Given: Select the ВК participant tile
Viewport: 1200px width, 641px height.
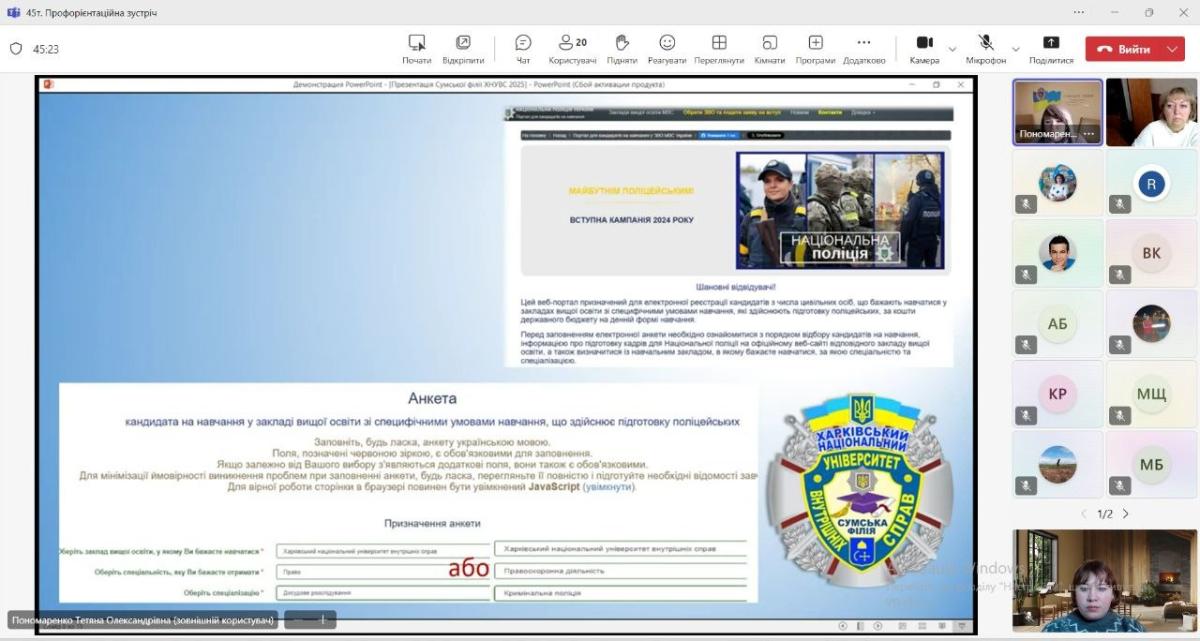Looking at the screenshot, I should coord(1151,254).
